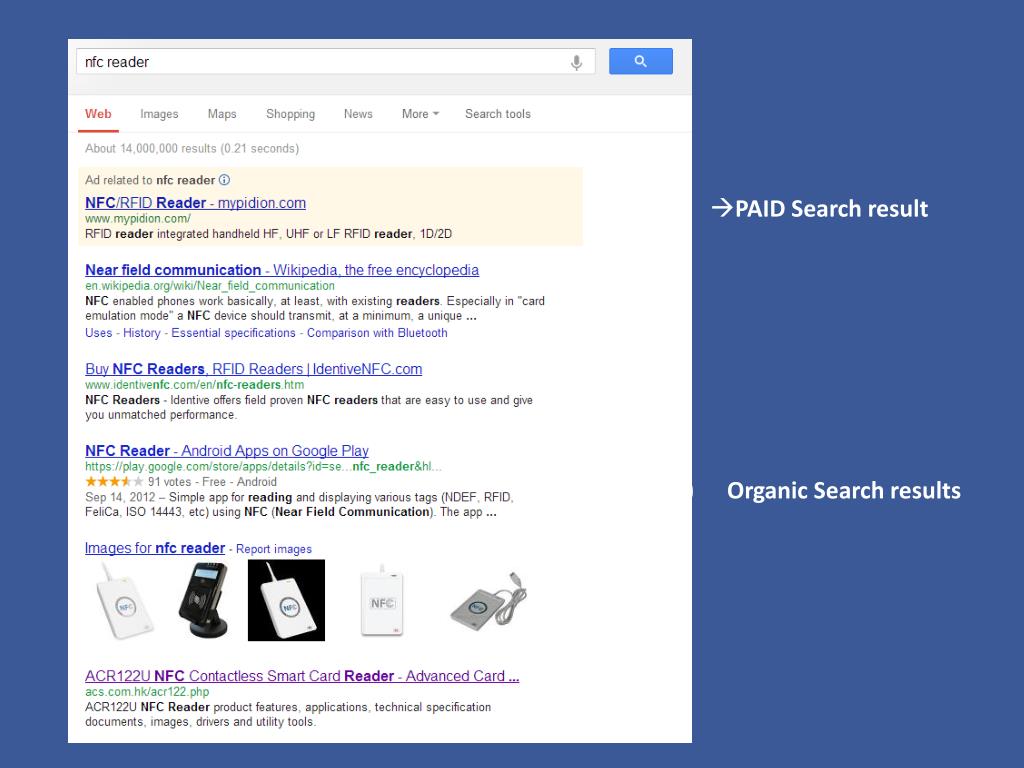Open the Near field communication Wikipedia result

282,270
